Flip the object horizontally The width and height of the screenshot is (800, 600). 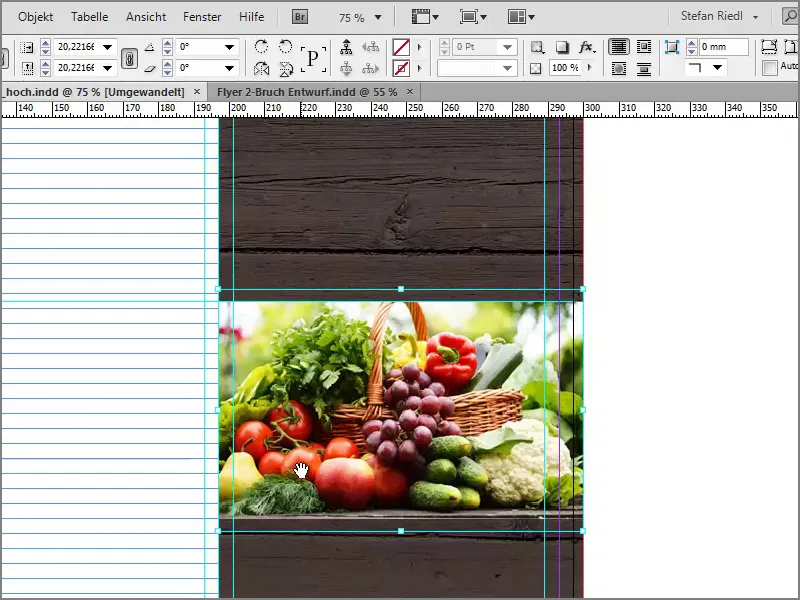click(261, 68)
